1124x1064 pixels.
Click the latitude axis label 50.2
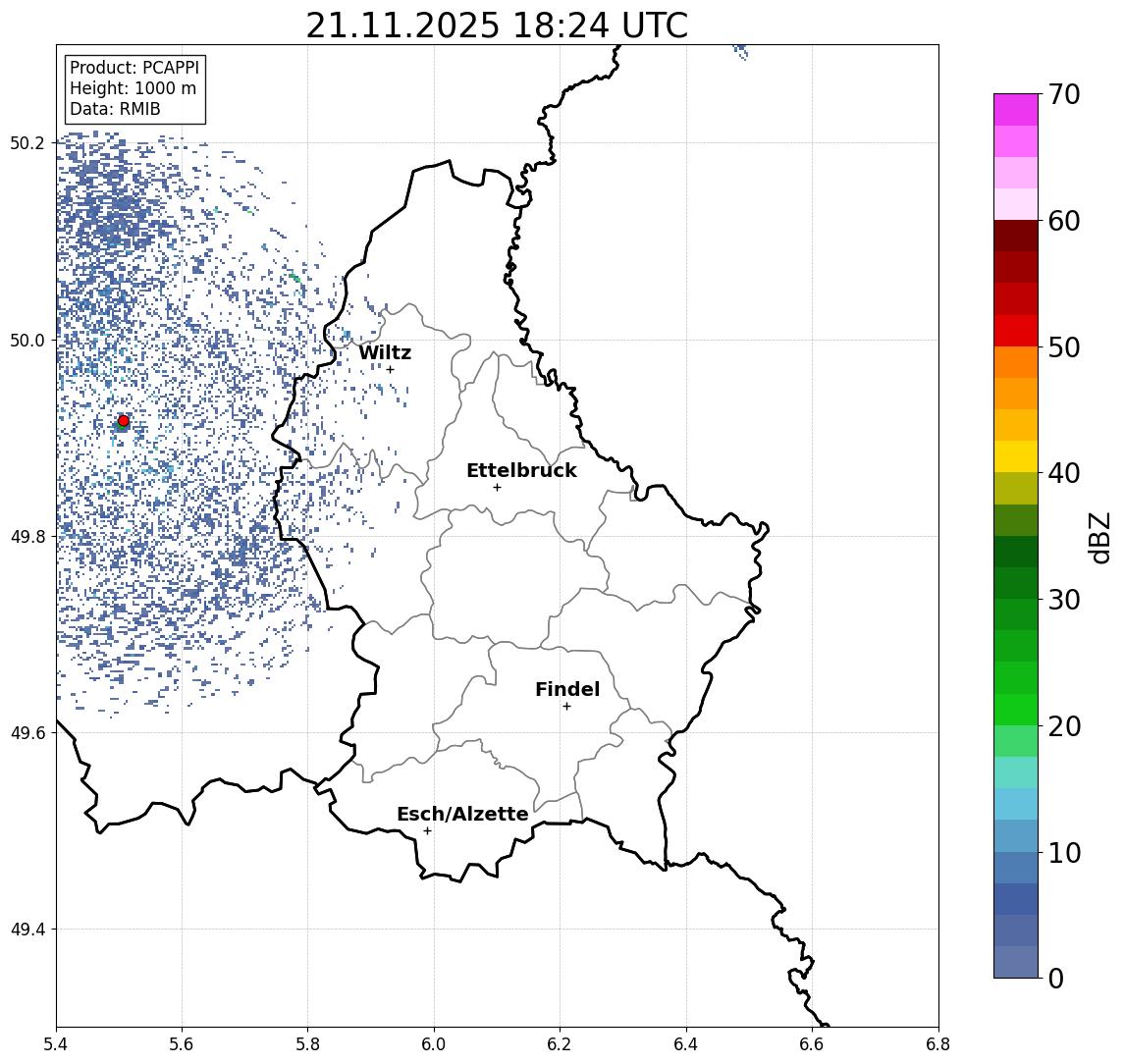click(27, 142)
